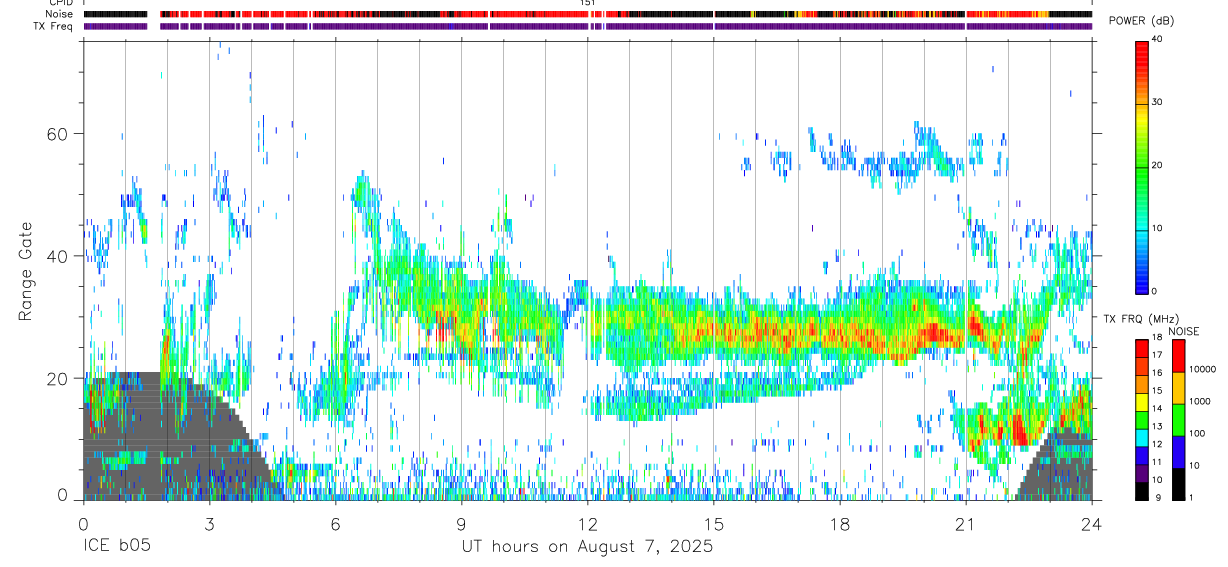Click the POWER (dB) legend title
Viewport: 1228px width, 567px height.
tap(1142, 21)
